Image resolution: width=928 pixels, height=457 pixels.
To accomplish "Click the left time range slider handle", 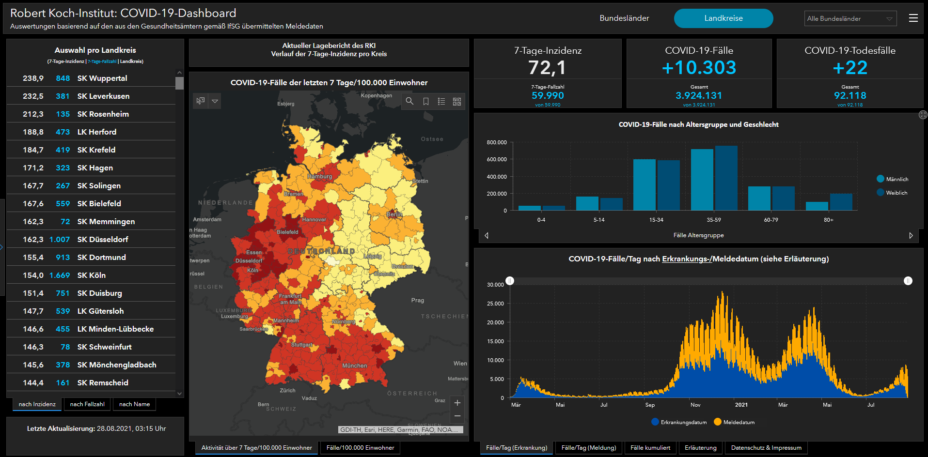I will (510, 281).
